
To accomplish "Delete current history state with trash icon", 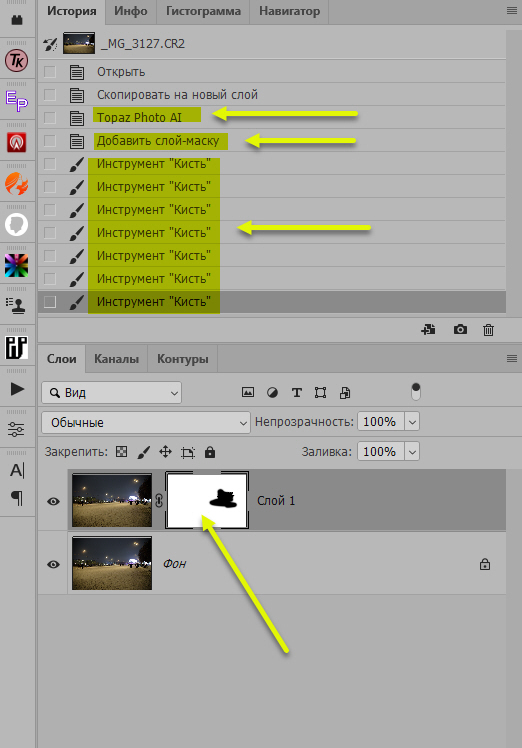I will 488,330.
